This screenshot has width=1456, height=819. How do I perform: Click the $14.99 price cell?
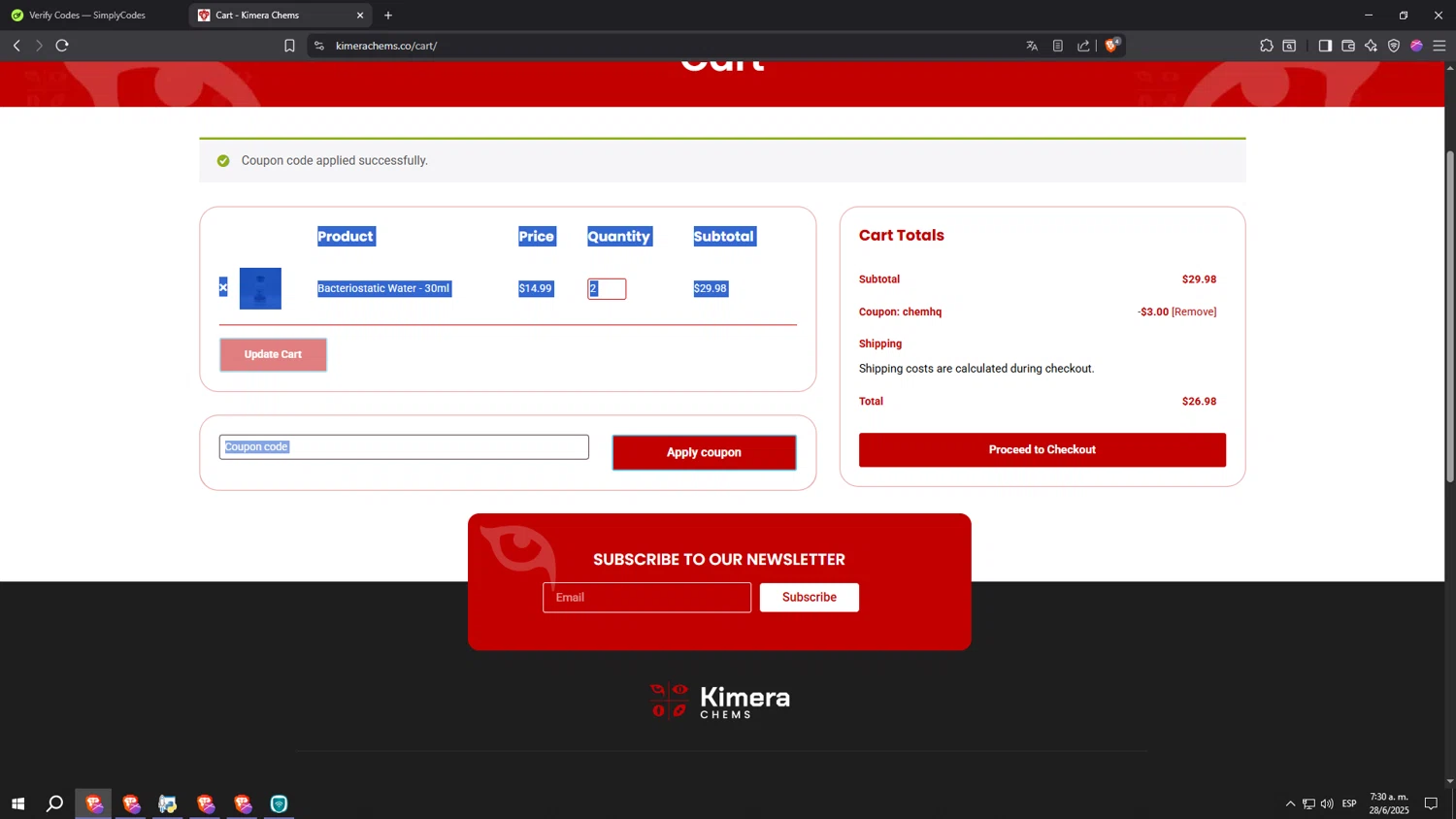535,288
